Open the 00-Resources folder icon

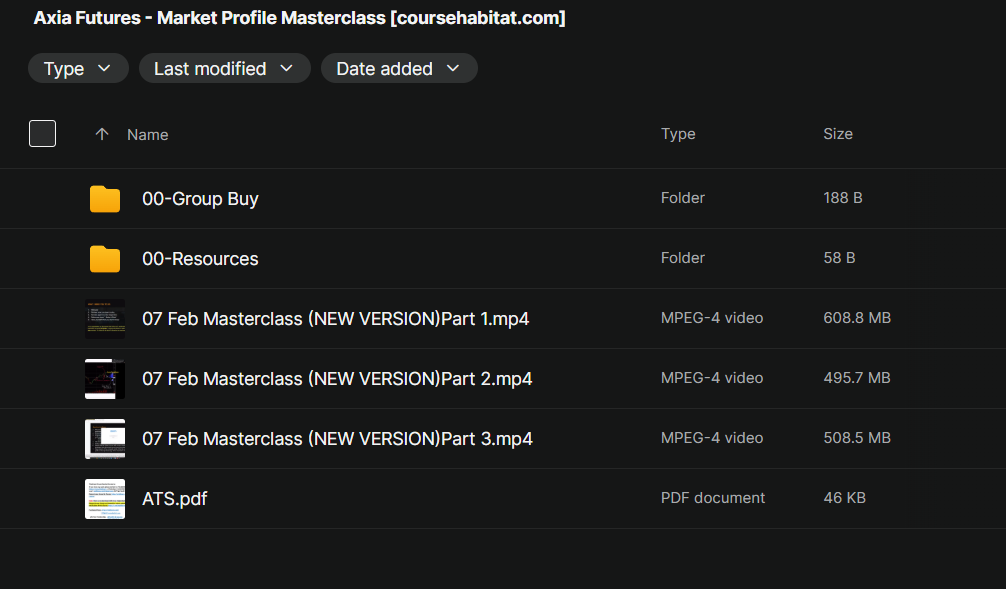(x=105, y=259)
